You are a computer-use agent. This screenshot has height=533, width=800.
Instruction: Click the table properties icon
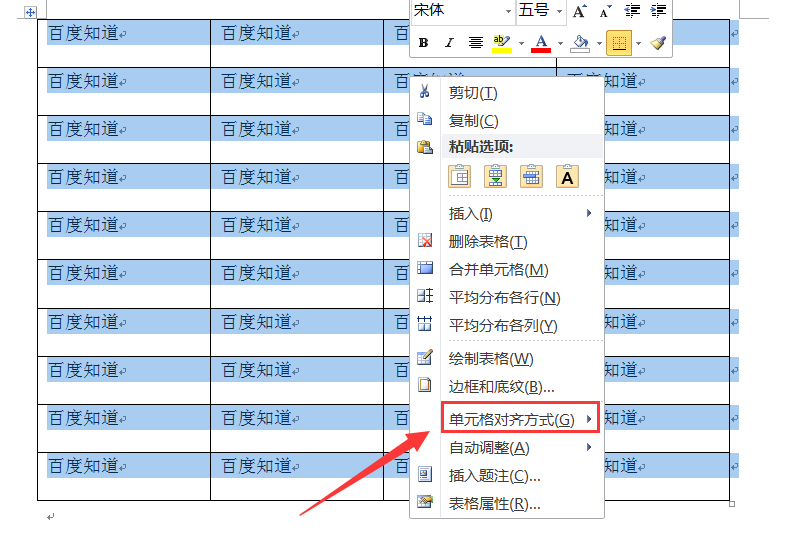(x=424, y=502)
